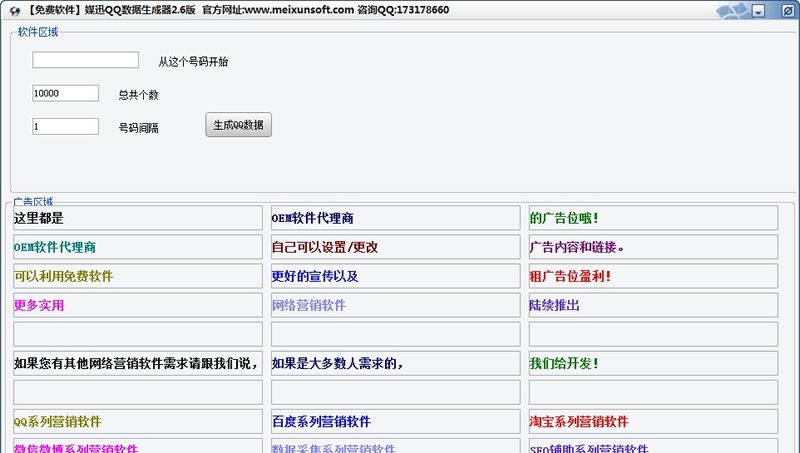Open the teal OEM软件代理商 ad link
The height and width of the screenshot is (453, 800).
(x=138, y=247)
